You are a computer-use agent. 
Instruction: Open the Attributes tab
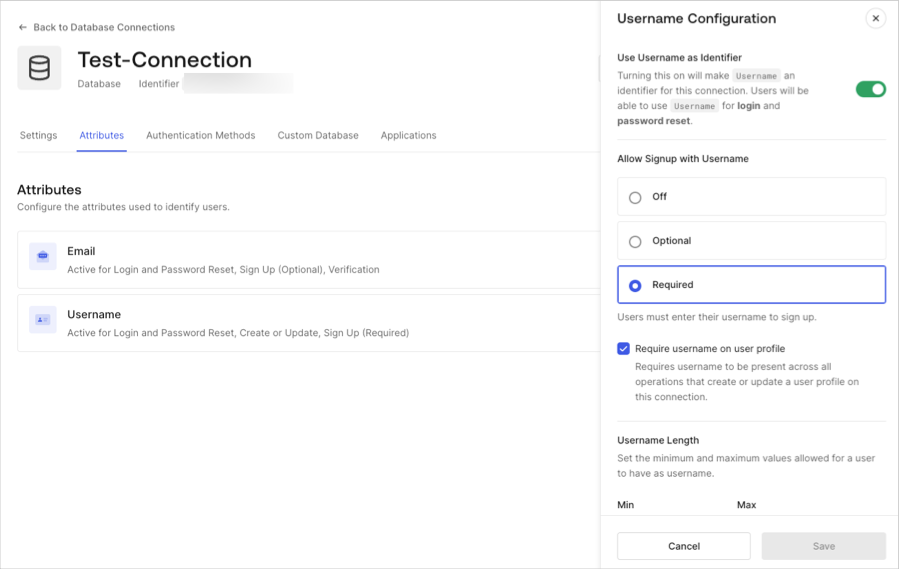pyautogui.click(x=101, y=135)
